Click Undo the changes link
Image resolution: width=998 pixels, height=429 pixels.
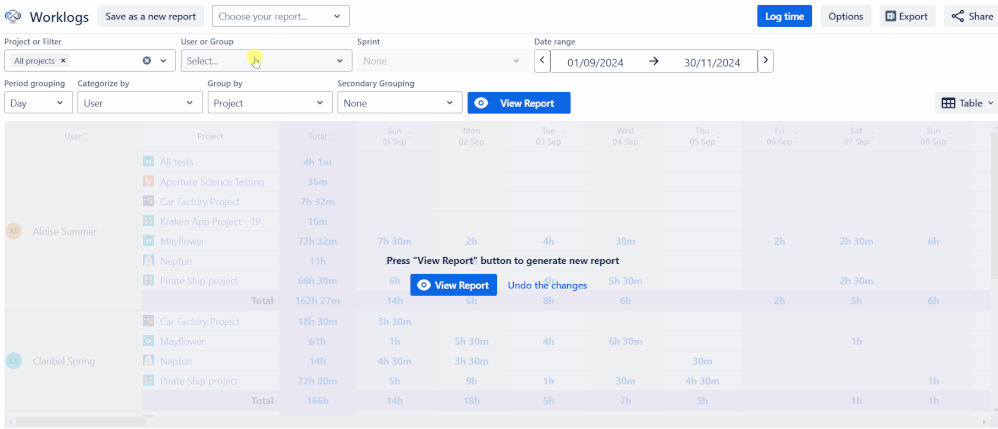(x=547, y=285)
